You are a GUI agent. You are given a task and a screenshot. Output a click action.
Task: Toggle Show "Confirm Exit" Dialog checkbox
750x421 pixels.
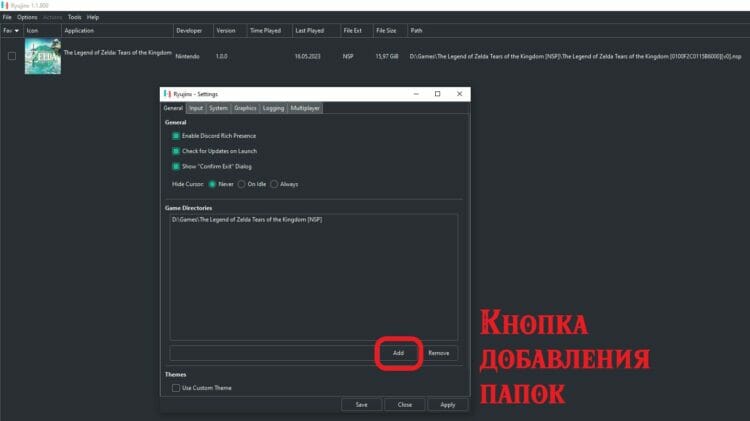pos(176,166)
